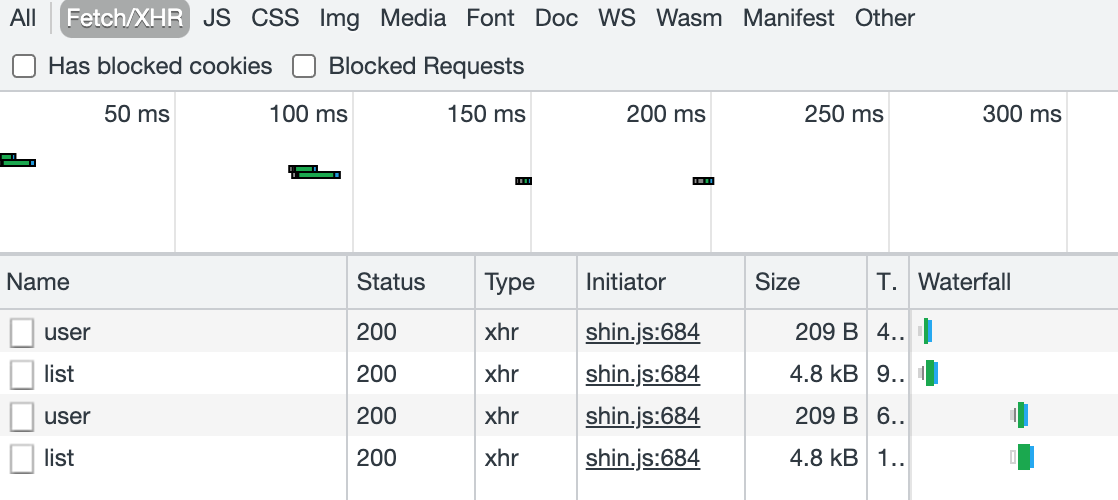Show only Manifest requests
The width and height of the screenshot is (1118, 500).
[789, 18]
